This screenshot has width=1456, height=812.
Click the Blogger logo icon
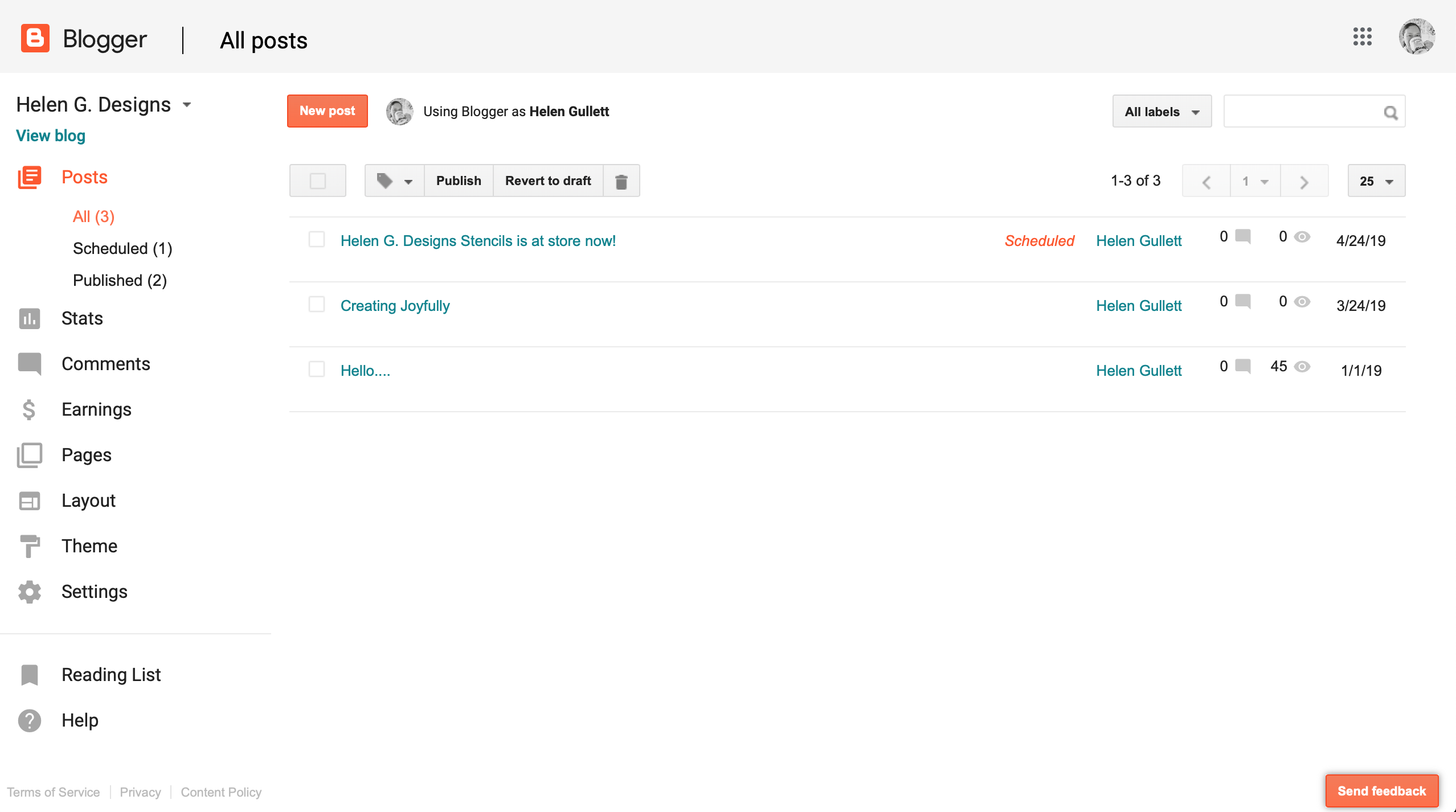coord(35,38)
